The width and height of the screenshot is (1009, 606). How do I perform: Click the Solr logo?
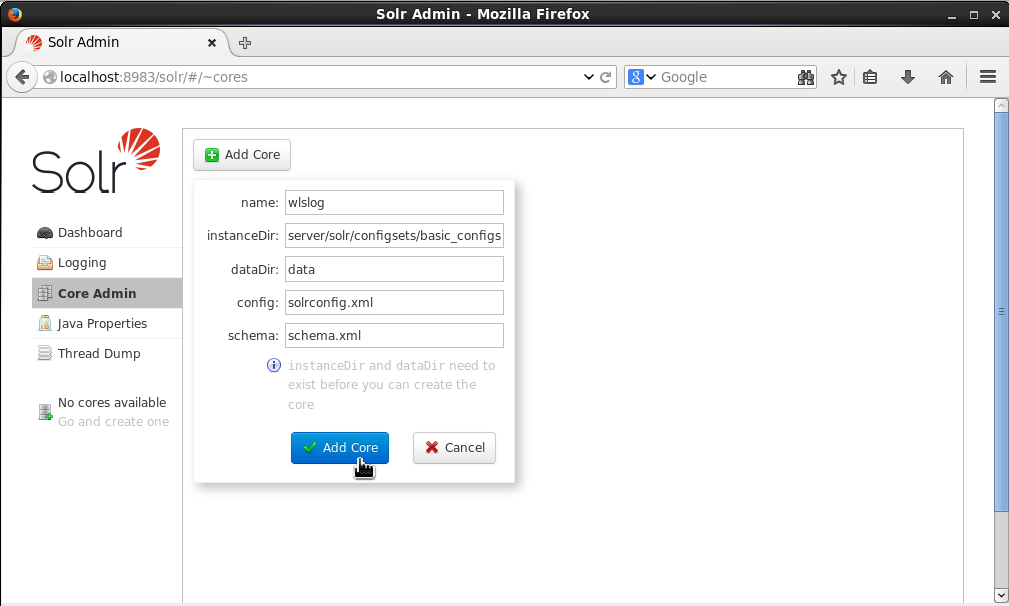click(96, 160)
